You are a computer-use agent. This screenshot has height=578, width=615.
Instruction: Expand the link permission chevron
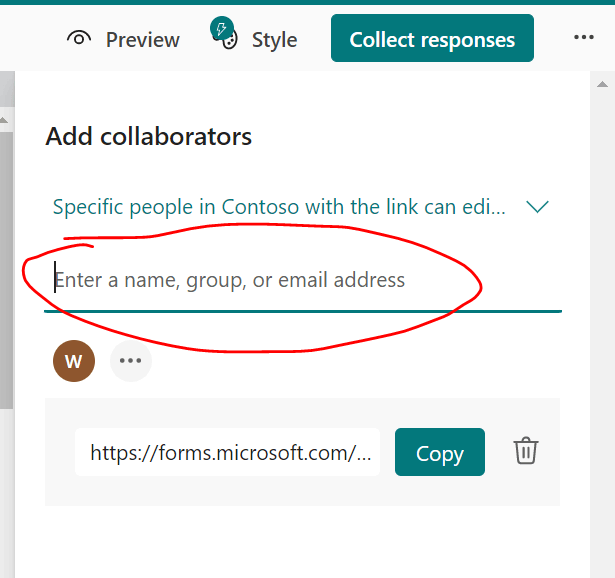click(x=537, y=207)
